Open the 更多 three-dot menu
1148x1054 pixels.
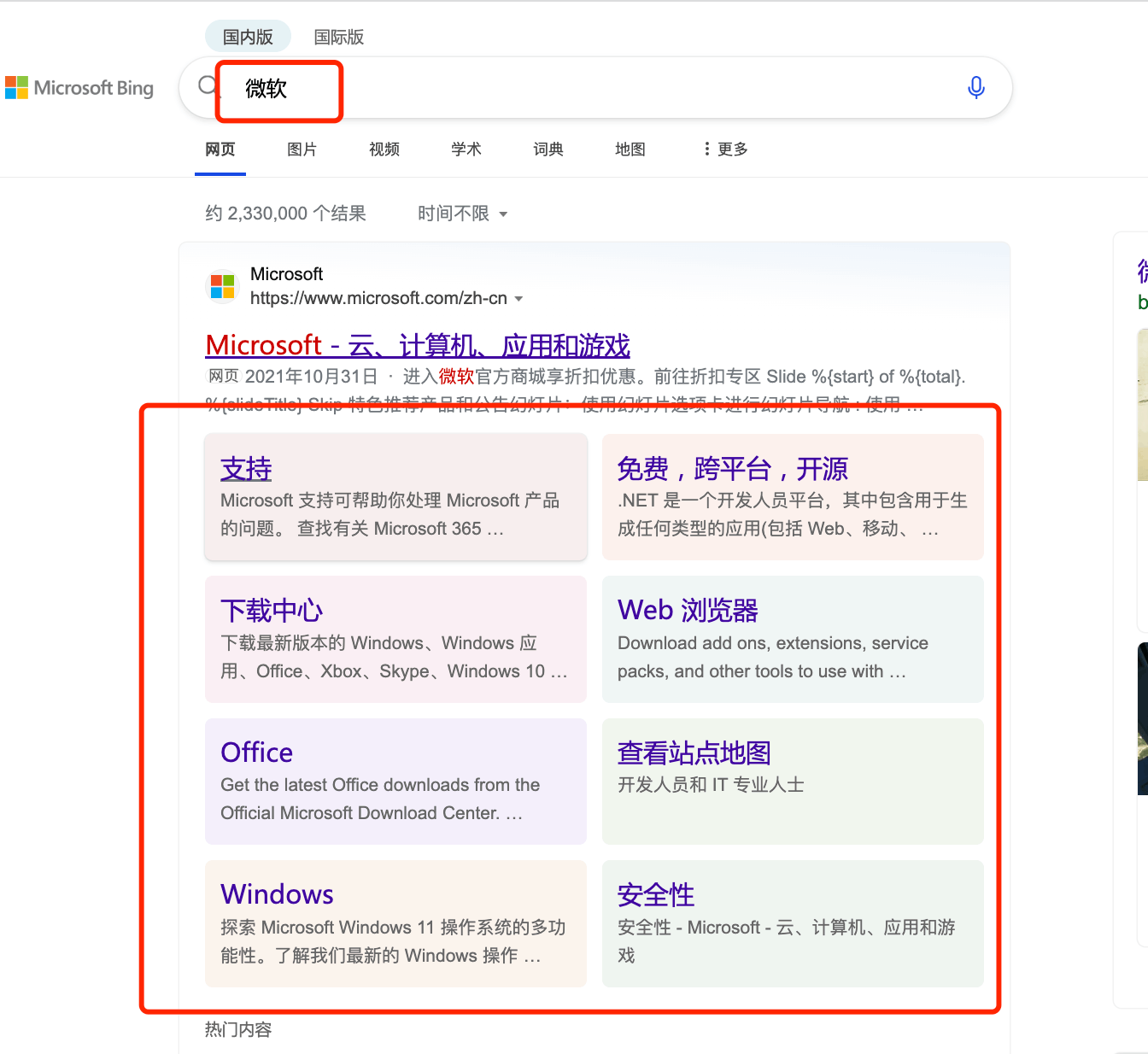point(725,149)
